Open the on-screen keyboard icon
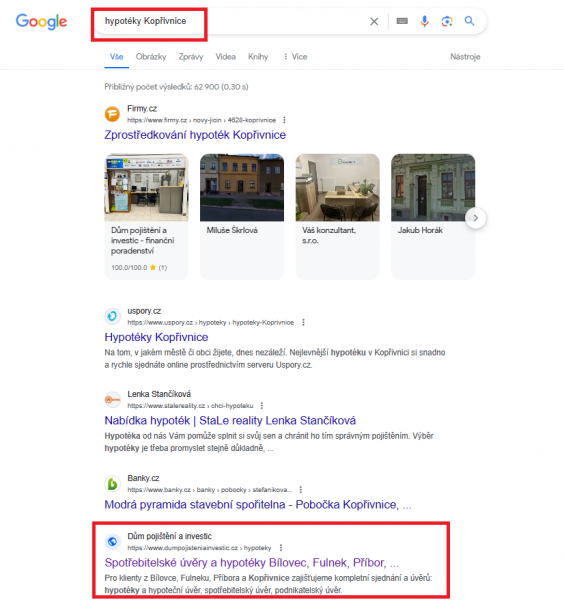This screenshot has width=564, height=600. [x=402, y=21]
